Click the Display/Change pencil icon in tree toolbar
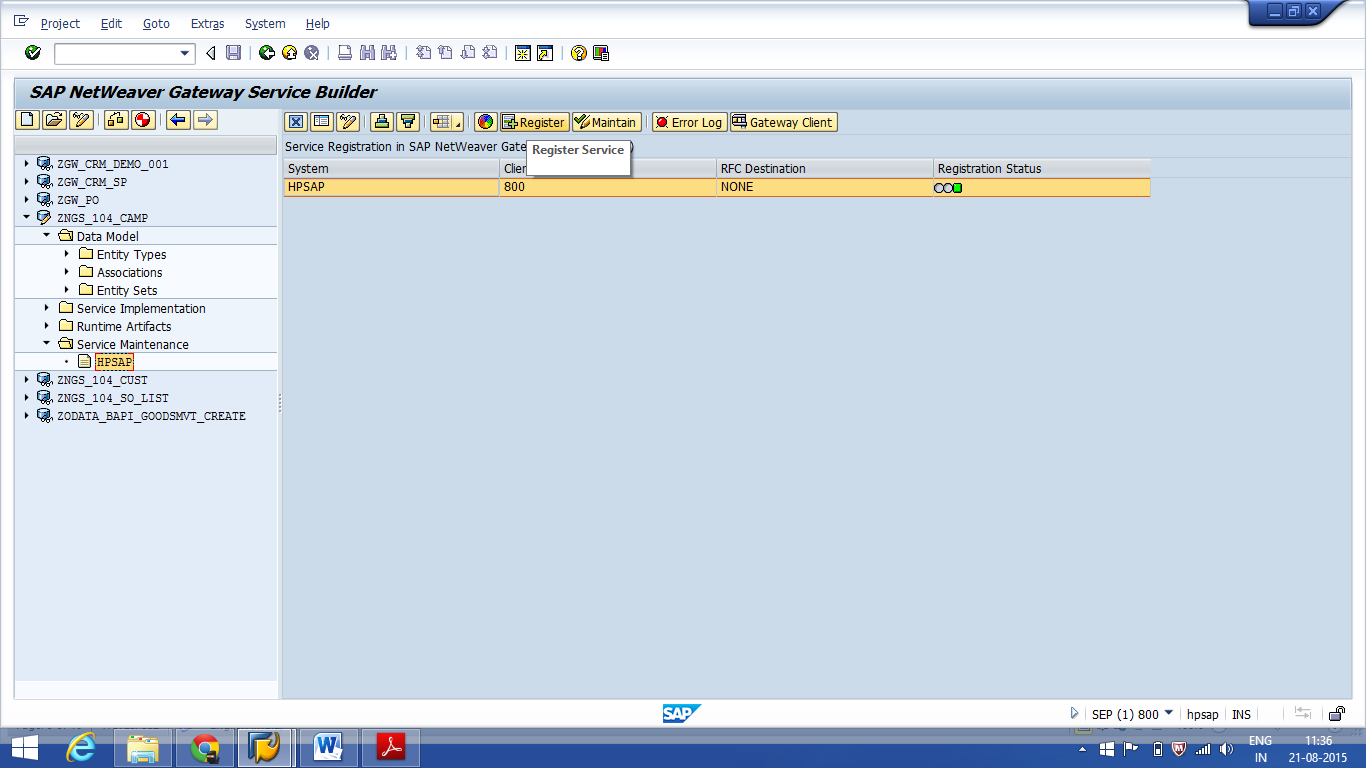 81,121
